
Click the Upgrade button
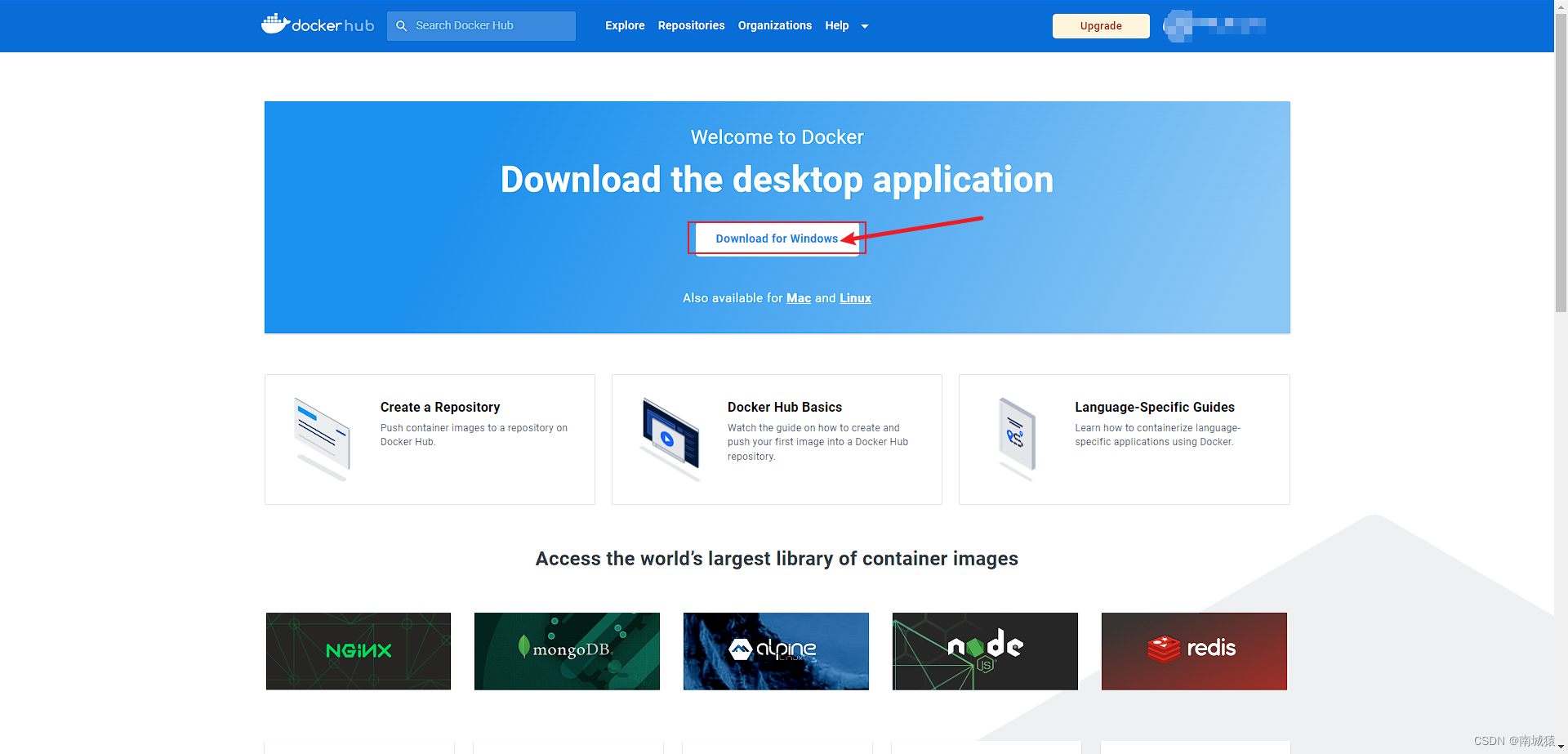pos(1100,25)
